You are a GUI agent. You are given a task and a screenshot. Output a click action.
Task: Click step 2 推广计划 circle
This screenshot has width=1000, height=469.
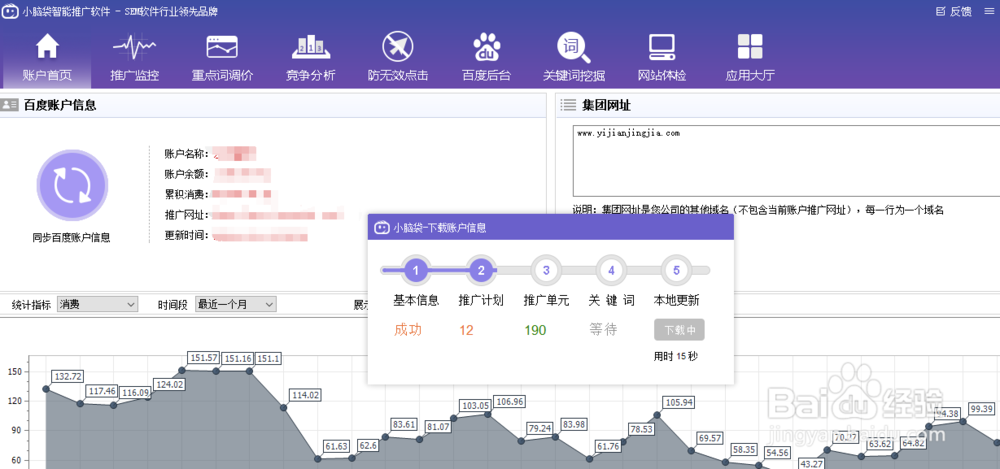[481, 271]
